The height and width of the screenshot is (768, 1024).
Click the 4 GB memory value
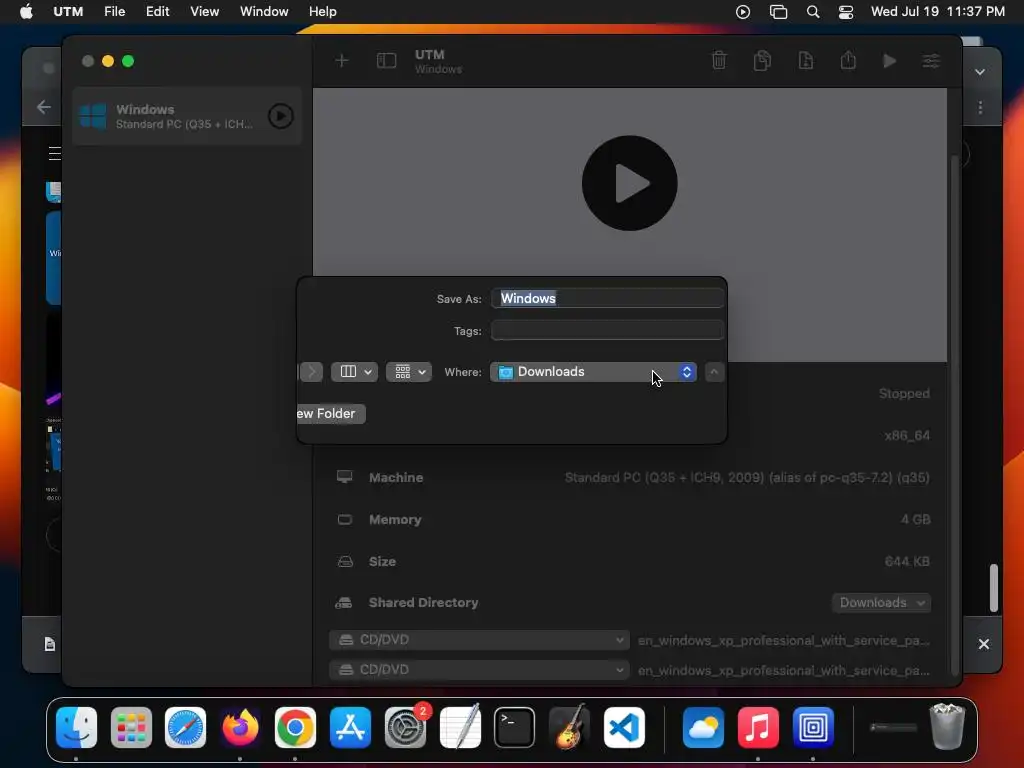tap(916, 519)
